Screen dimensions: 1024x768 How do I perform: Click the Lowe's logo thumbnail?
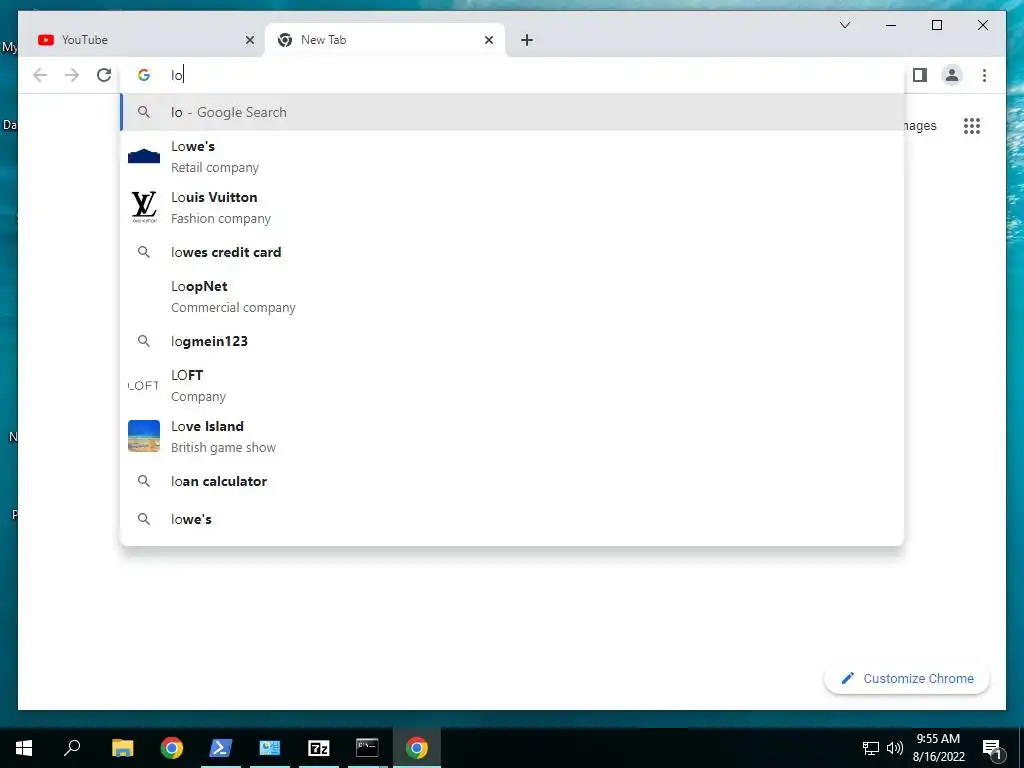(144, 156)
